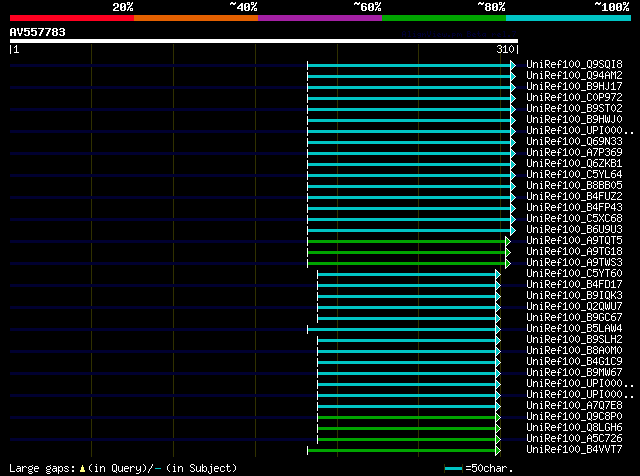The image size is (640, 476).
Task: Click the arrowhead ending the B6U9U3 alignment
Action: tap(513, 230)
